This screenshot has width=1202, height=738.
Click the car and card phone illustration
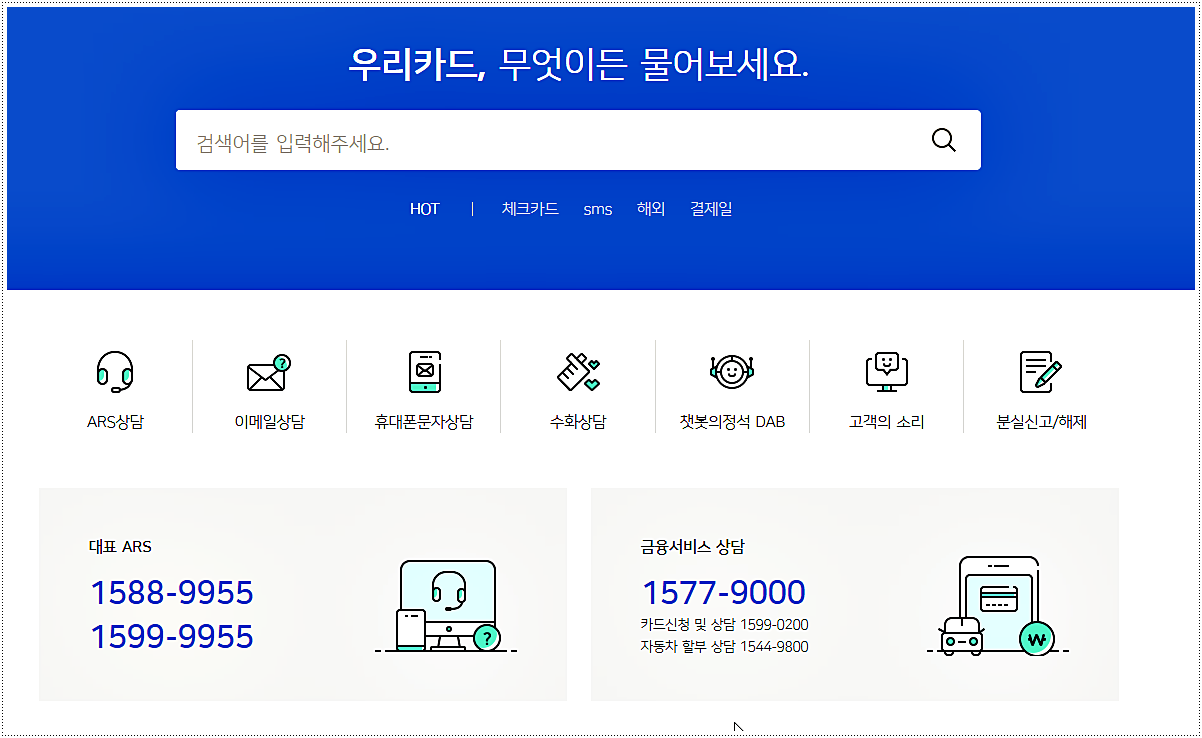pyautogui.click(x=998, y=606)
